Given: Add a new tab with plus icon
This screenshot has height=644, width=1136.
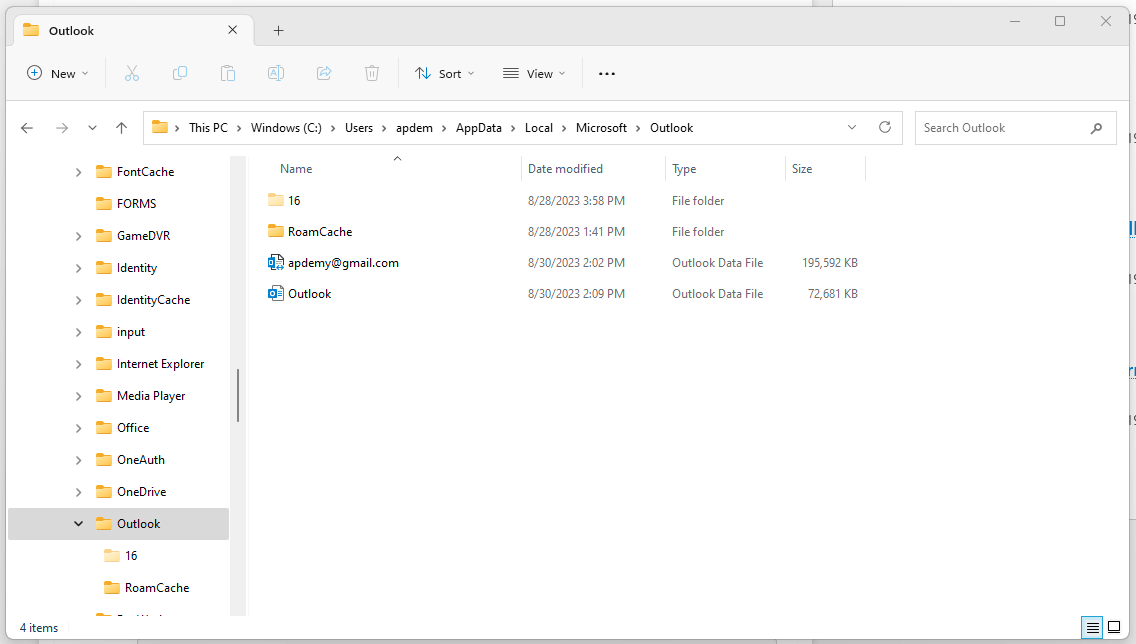Looking at the screenshot, I should point(278,30).
